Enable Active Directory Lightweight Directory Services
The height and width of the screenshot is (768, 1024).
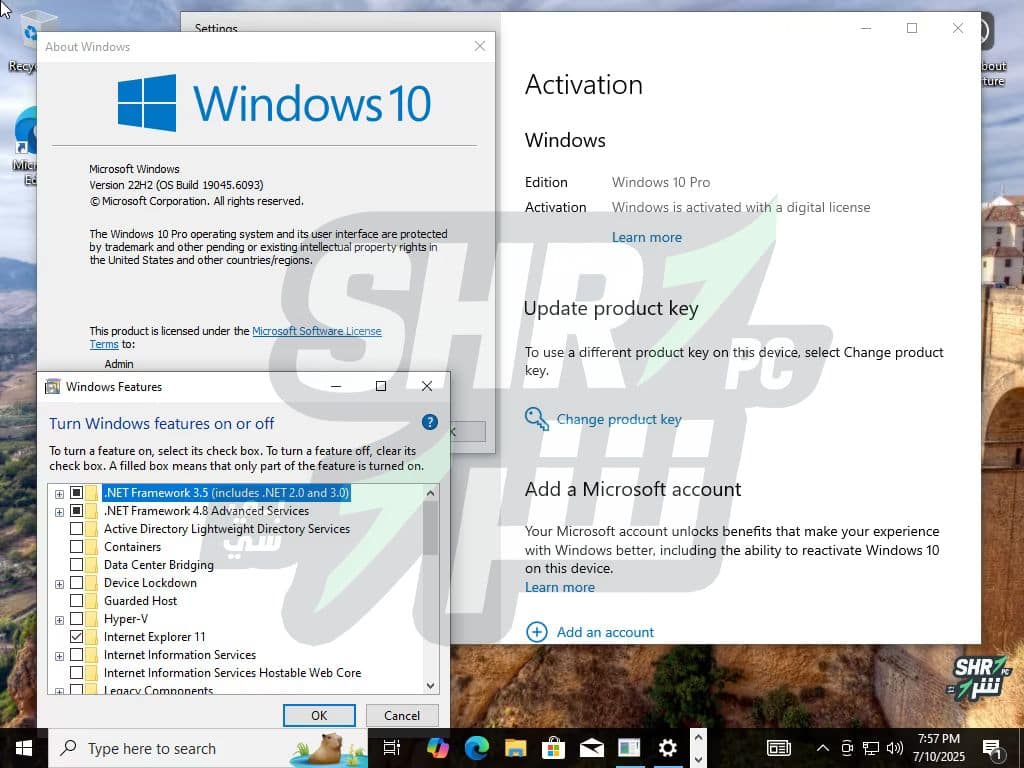coord(76,528)
